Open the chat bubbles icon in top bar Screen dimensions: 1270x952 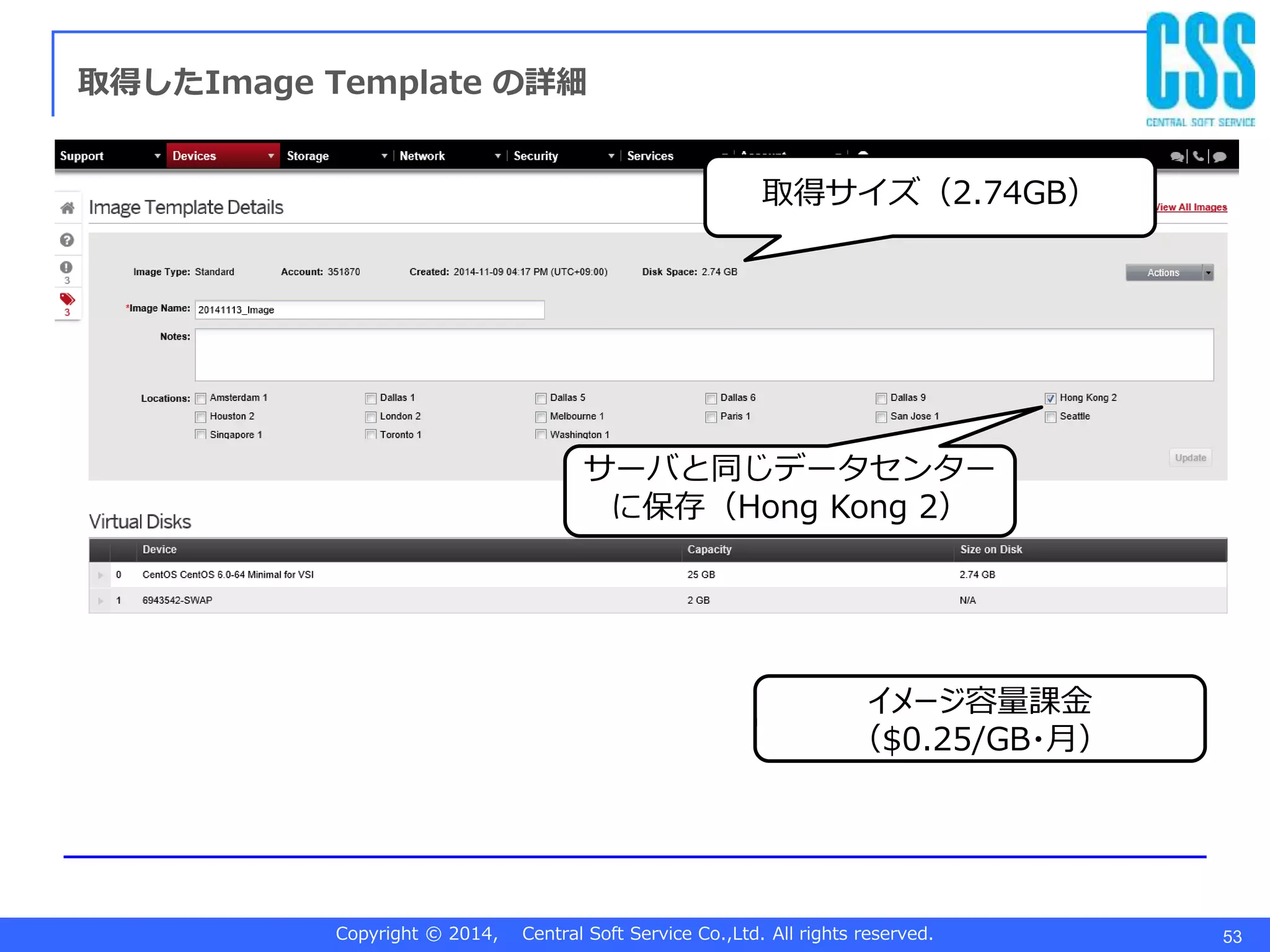click(1176, 157)
